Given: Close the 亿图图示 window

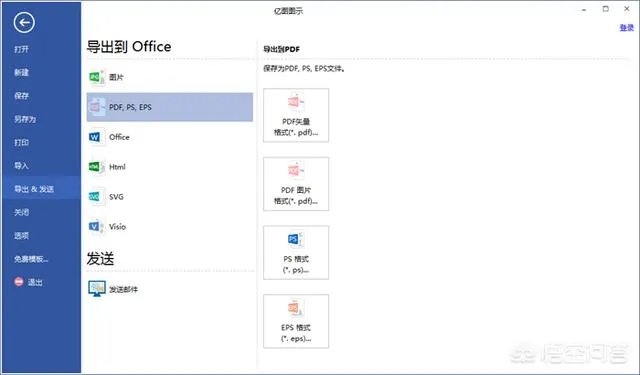Looking at the screenshot, I should (x=627, y=9).
